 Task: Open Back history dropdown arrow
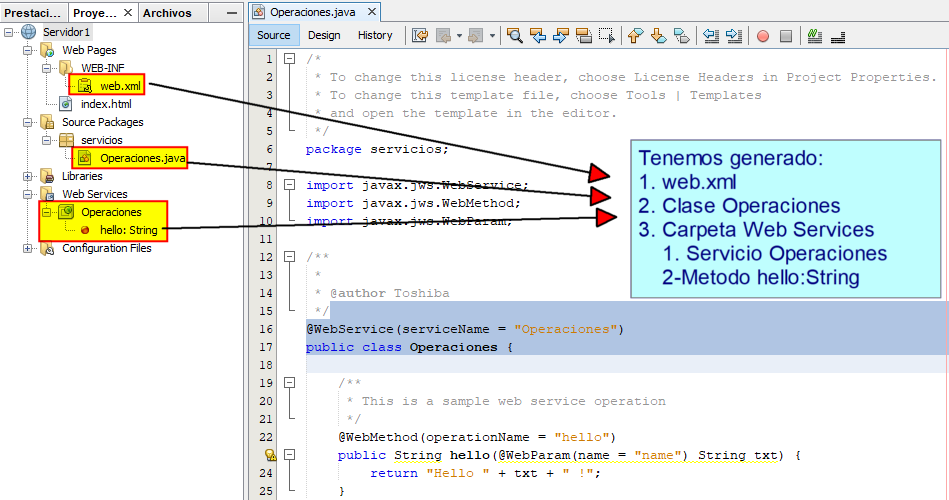pos(459,36)
